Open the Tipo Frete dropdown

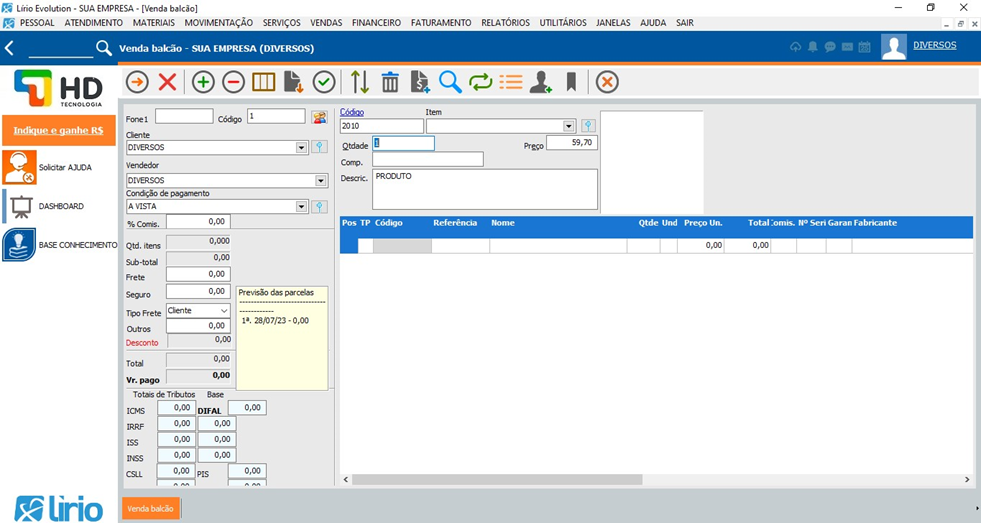point(223,311)
